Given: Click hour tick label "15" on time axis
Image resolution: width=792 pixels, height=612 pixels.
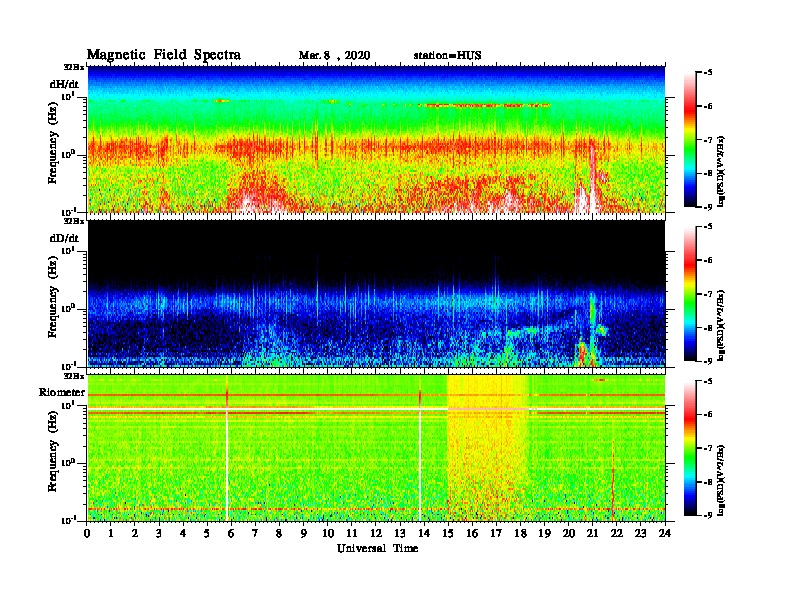Looking at the screenshot, I should point(448,533).
